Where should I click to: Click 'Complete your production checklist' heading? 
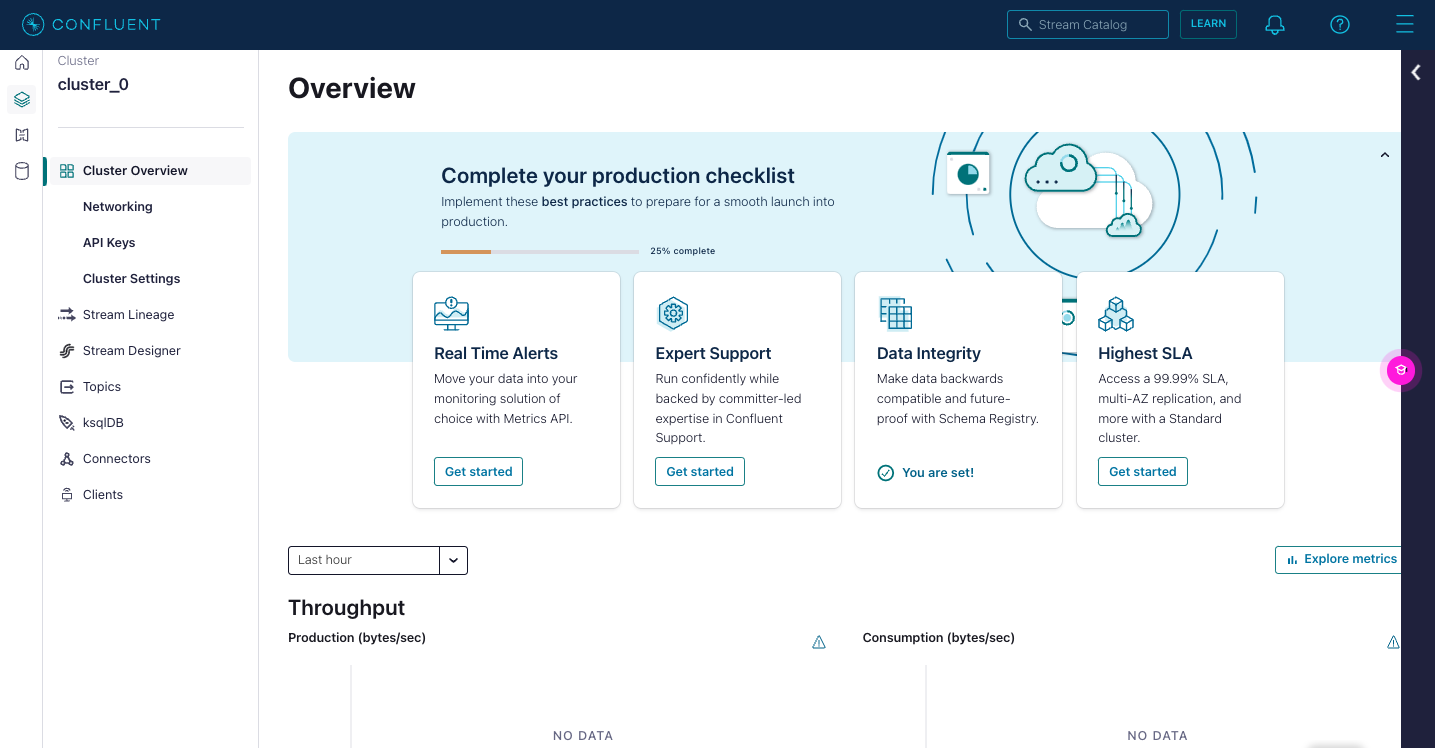618,176
